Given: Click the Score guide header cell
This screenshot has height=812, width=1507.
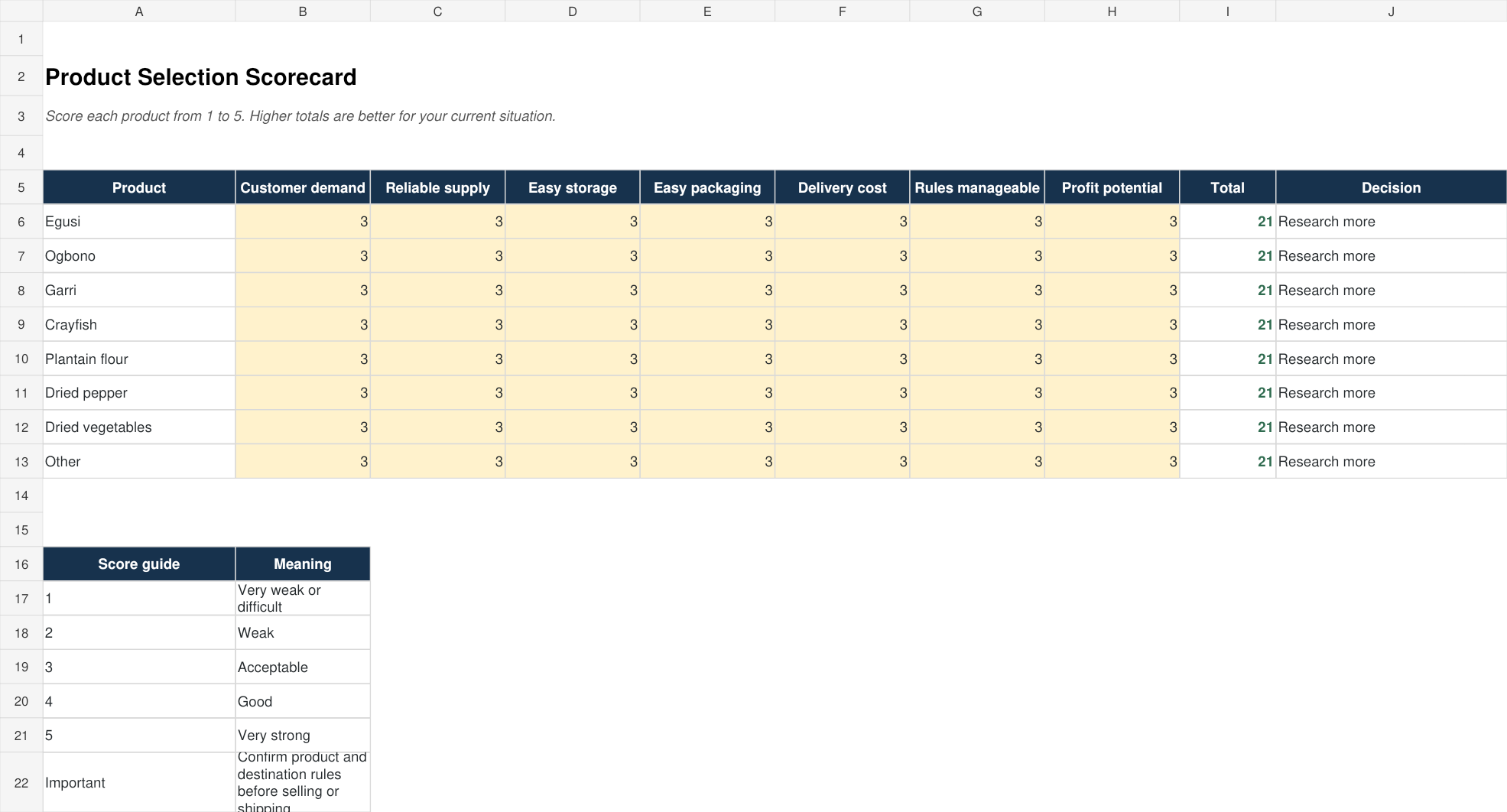Looking at the screenshot, I should [x=139, y=564].
